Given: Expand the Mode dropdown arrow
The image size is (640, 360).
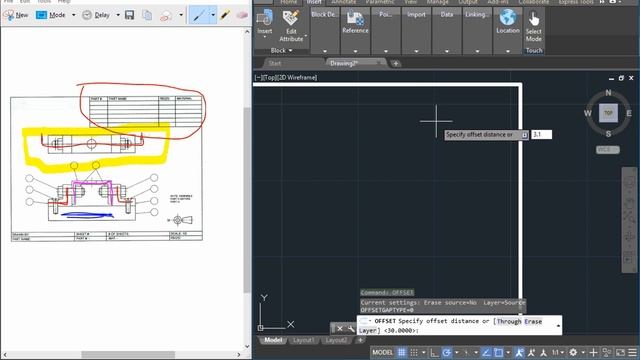Looking at the screenshot, I should click(73, 15).
